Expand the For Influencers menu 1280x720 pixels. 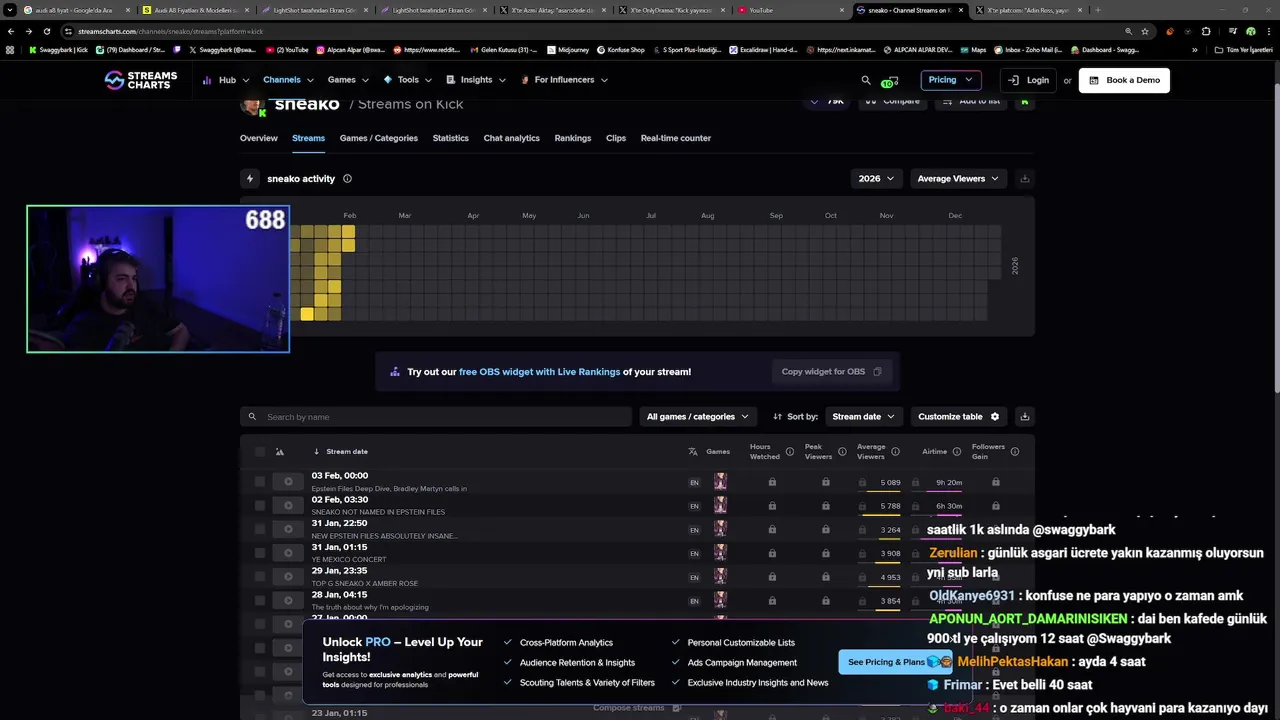(x=564, y=80)
